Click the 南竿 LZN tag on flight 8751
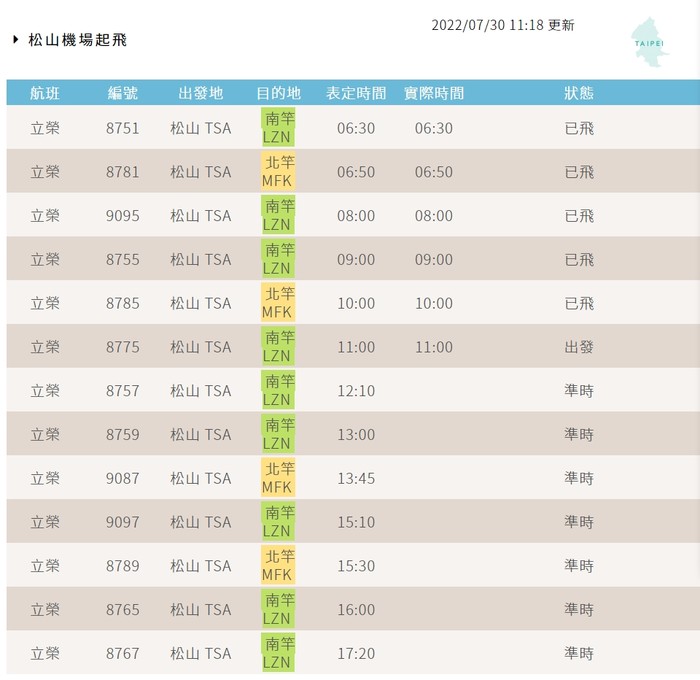This screenshot has height=680, width=700. [278, 128]
